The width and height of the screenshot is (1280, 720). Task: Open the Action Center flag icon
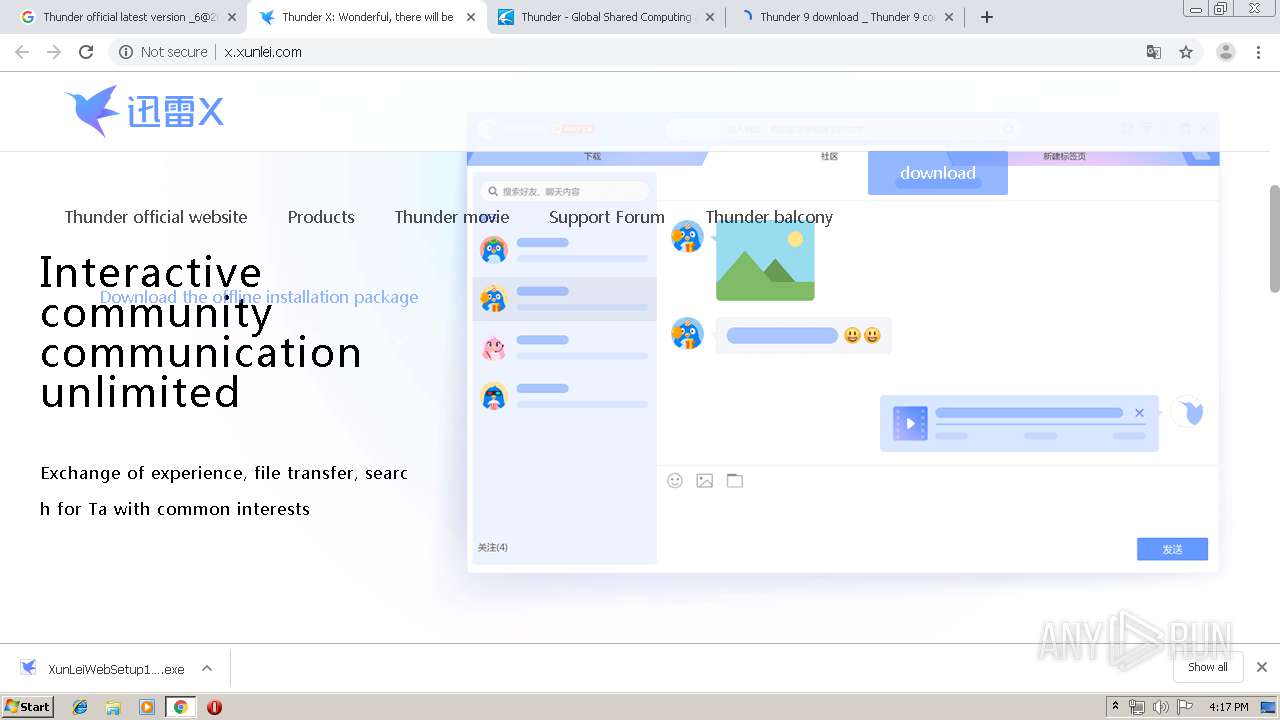click(1185, 707)
